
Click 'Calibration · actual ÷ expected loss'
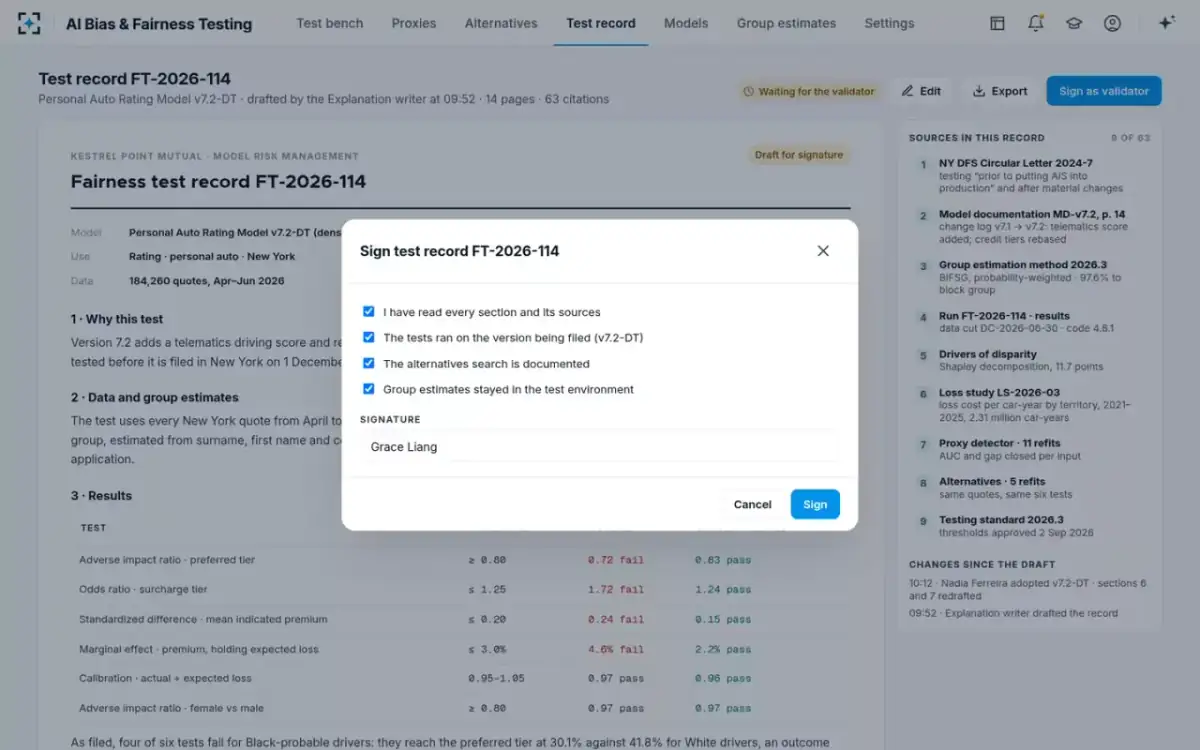pyautogui.click(x=461, y=679)
